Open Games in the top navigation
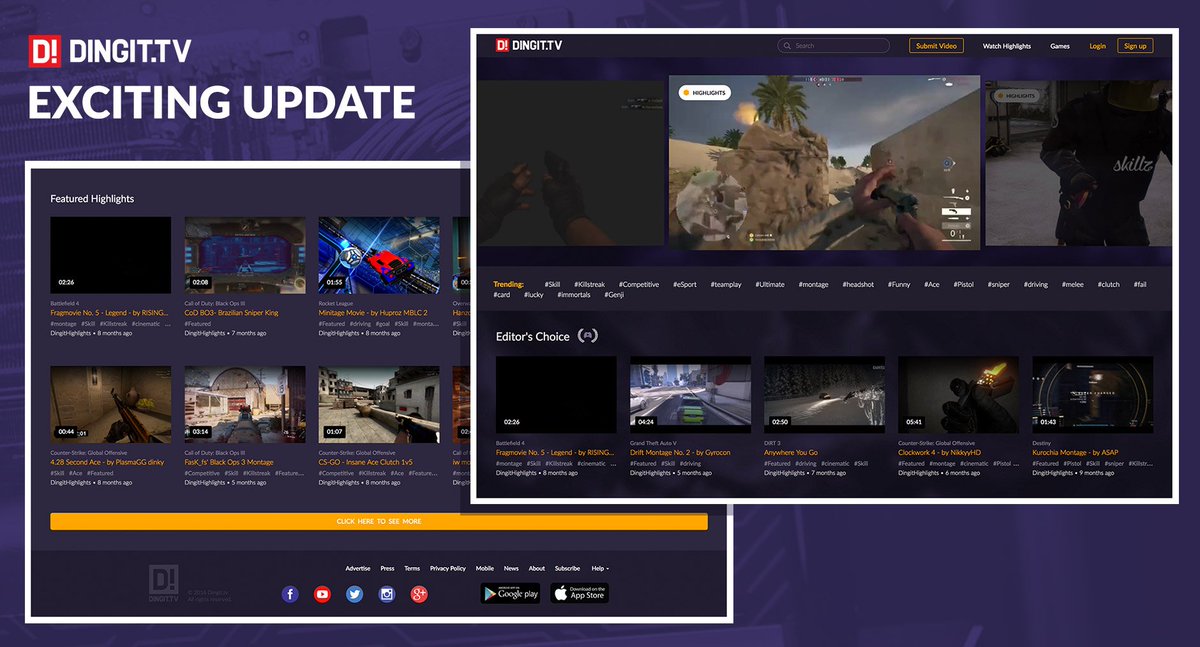1200x647 pixels. tap(1060, 46)
